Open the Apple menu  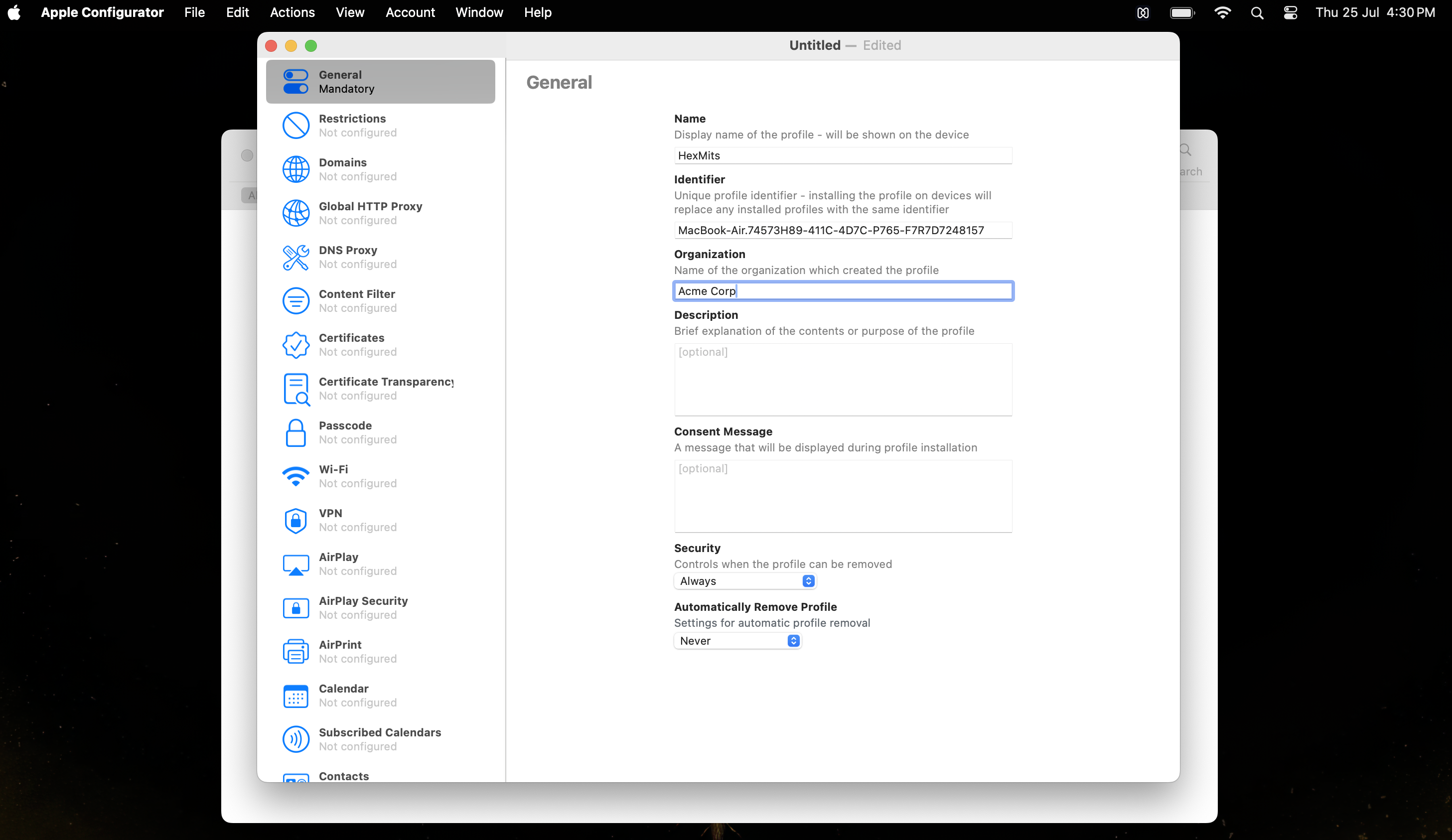pos(14,12)
